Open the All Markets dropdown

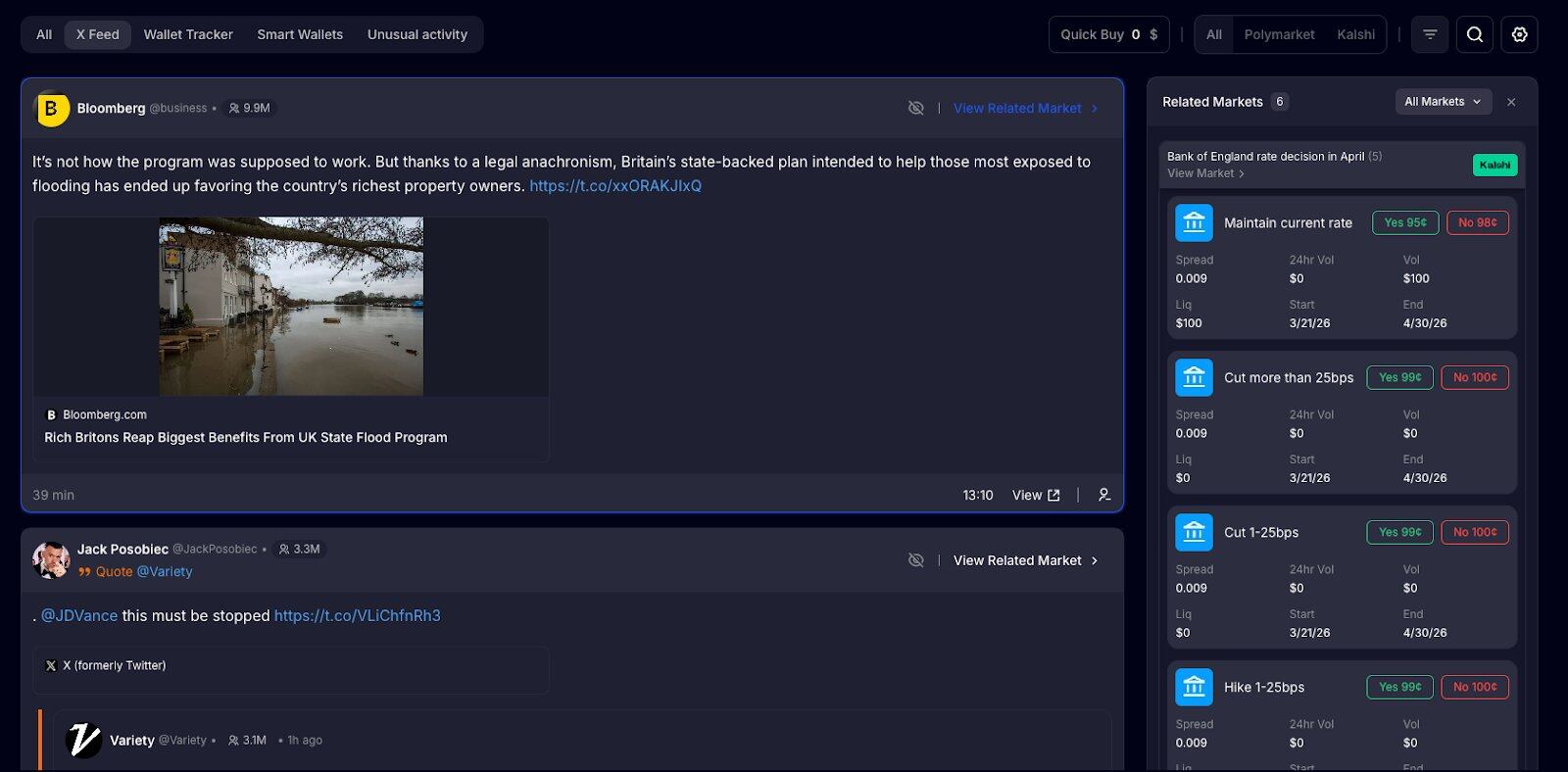[x=1443, y=102]
